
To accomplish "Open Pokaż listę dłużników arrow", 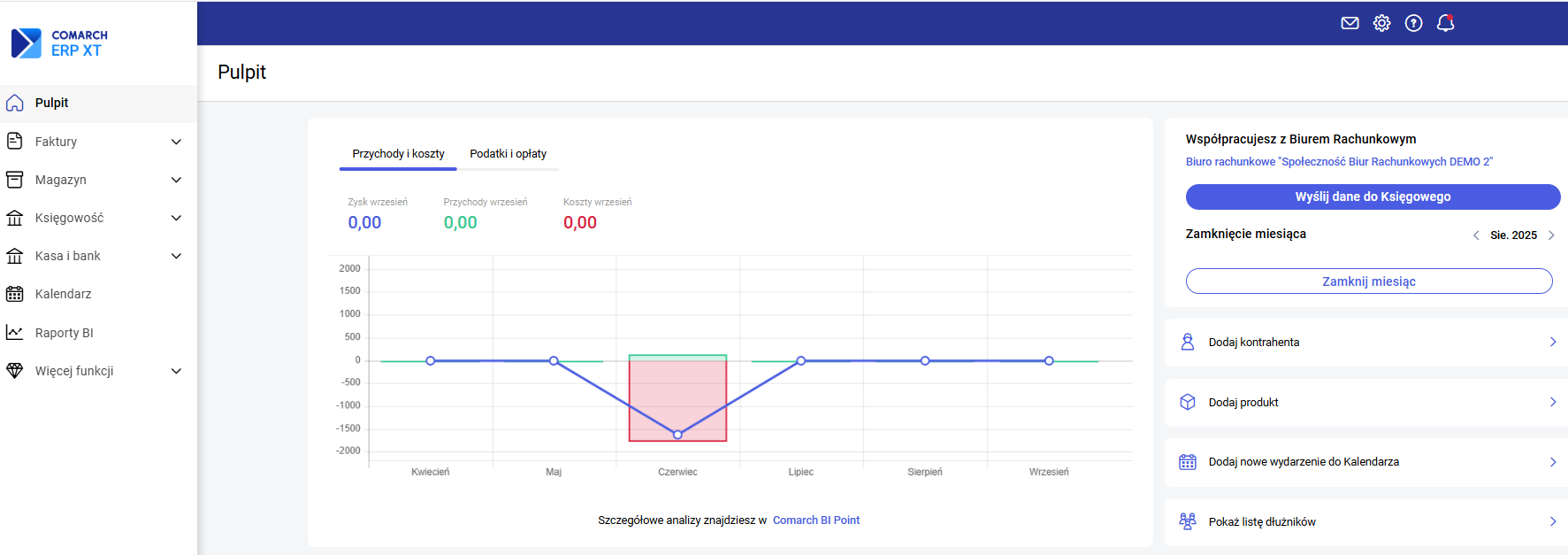I will point(1553,521).
